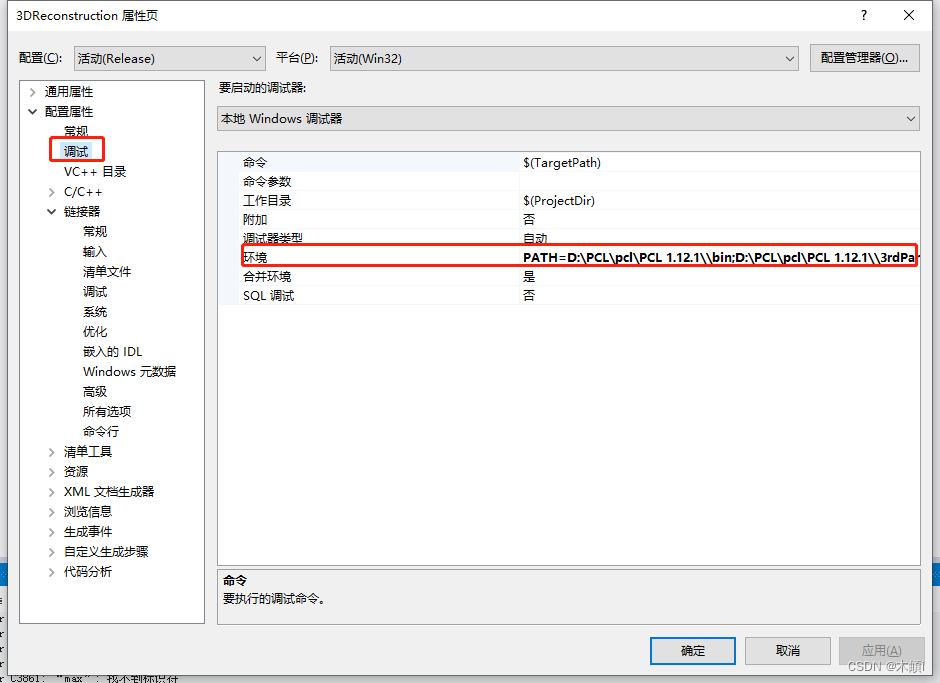
Task: Click the 命令 value $(TargetPath)
Action: click(x=562, y=163)
